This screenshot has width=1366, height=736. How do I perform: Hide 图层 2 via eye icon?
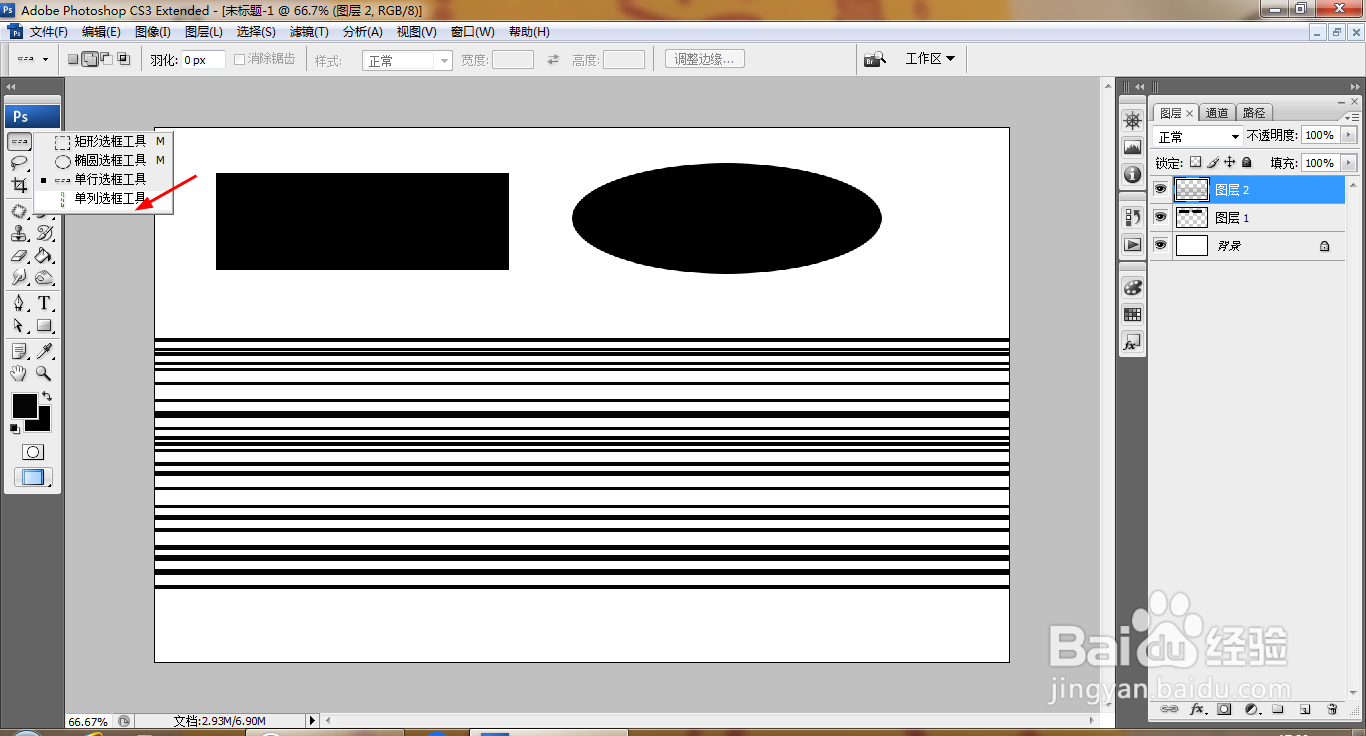(1161, 189)
